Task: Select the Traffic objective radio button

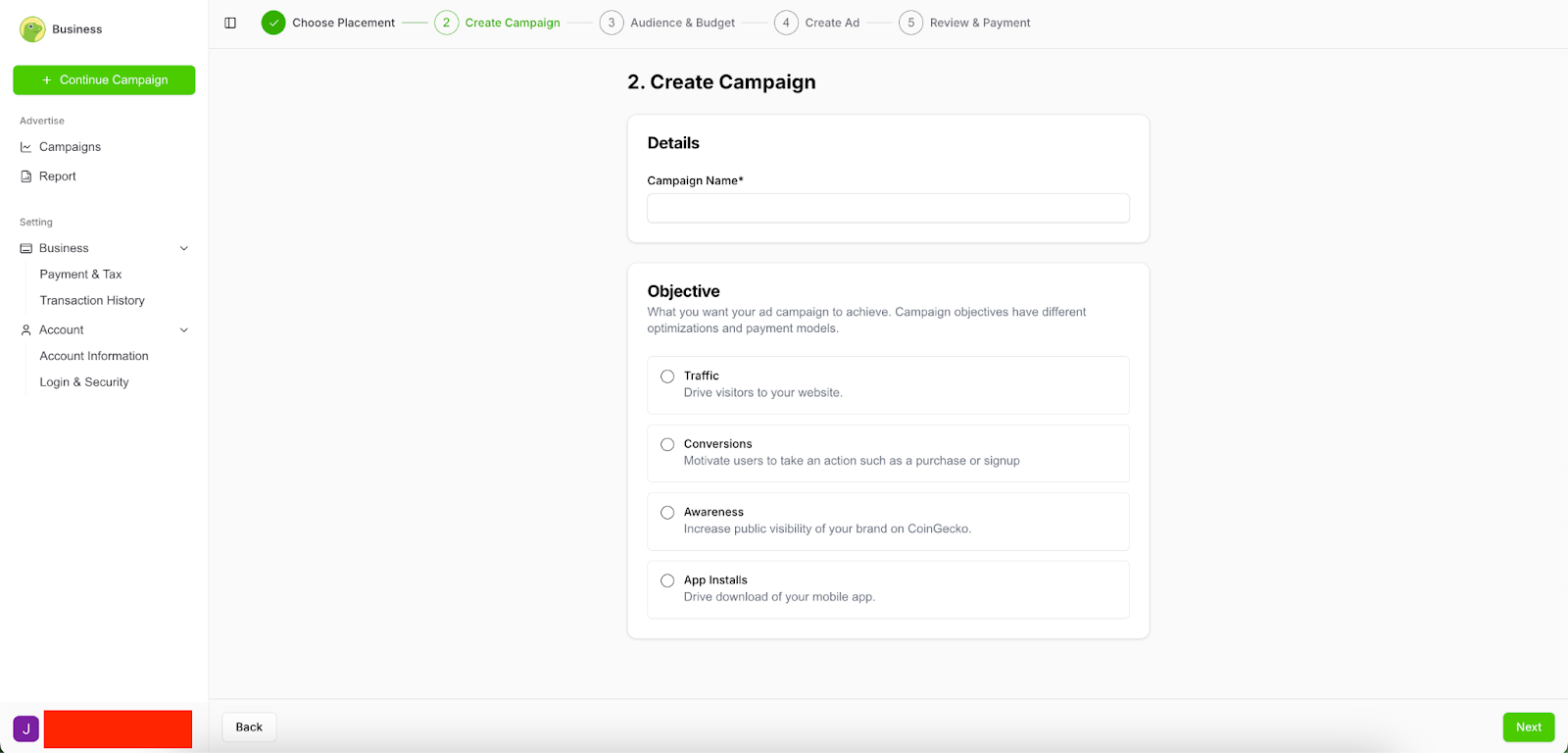Action: (x=667, y=376)
